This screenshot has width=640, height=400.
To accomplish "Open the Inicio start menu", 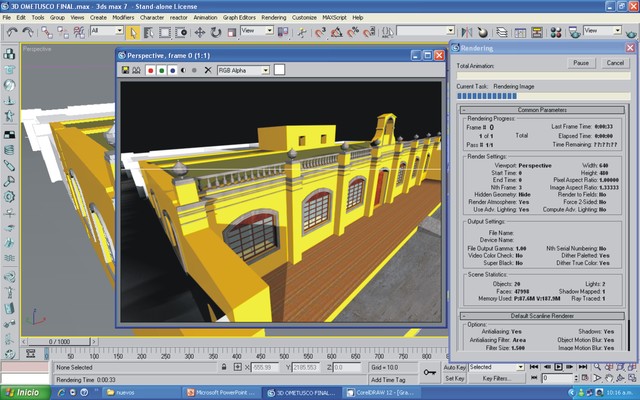I will click(25, 393).
